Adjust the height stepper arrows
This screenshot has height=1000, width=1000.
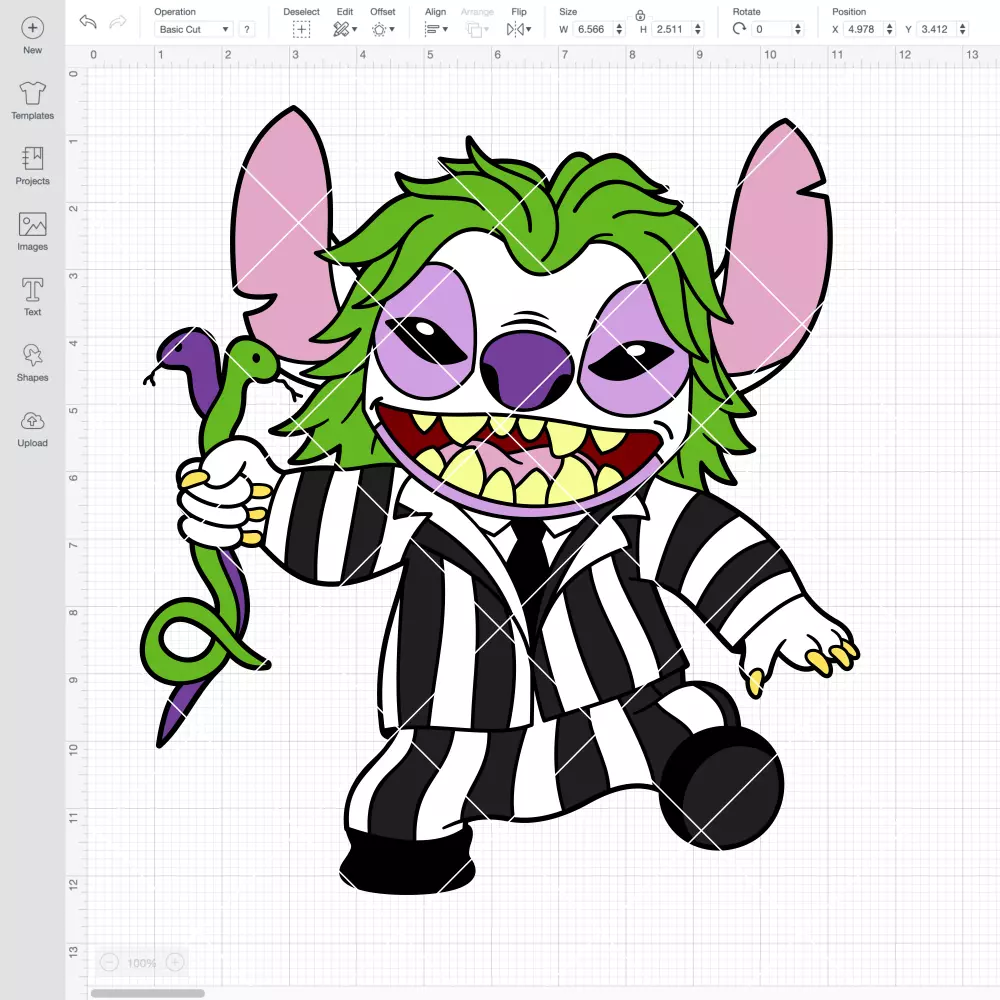coord(698,29)
